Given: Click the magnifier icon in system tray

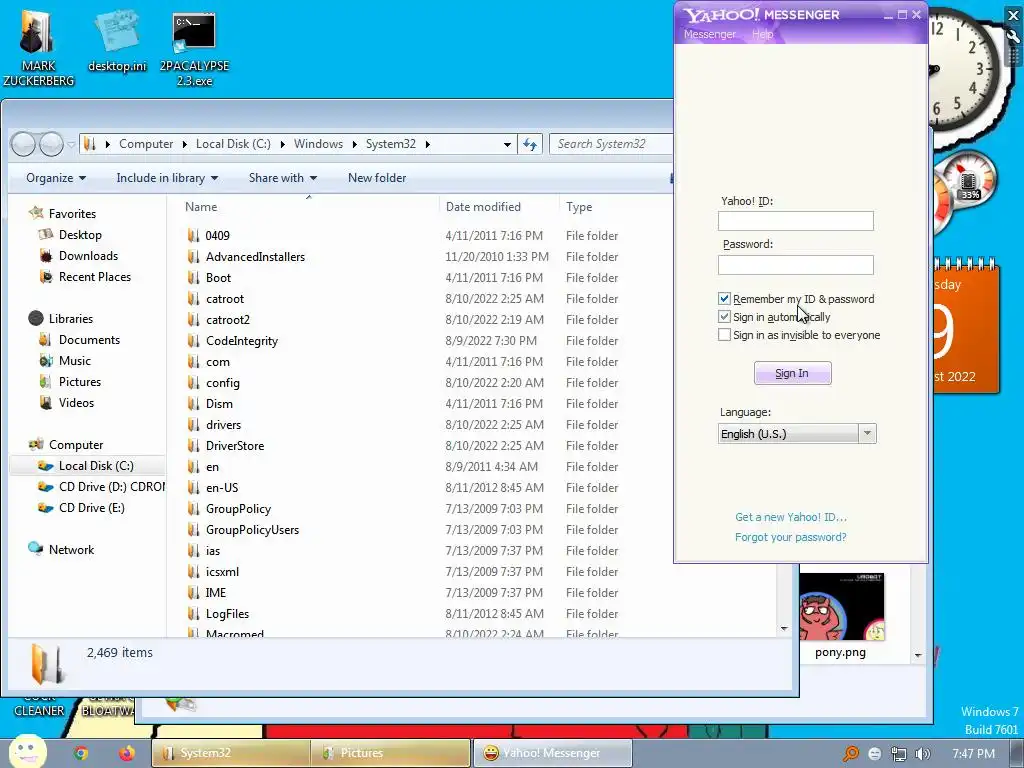Looking at the screenshot, I should (x=851, y=754).
